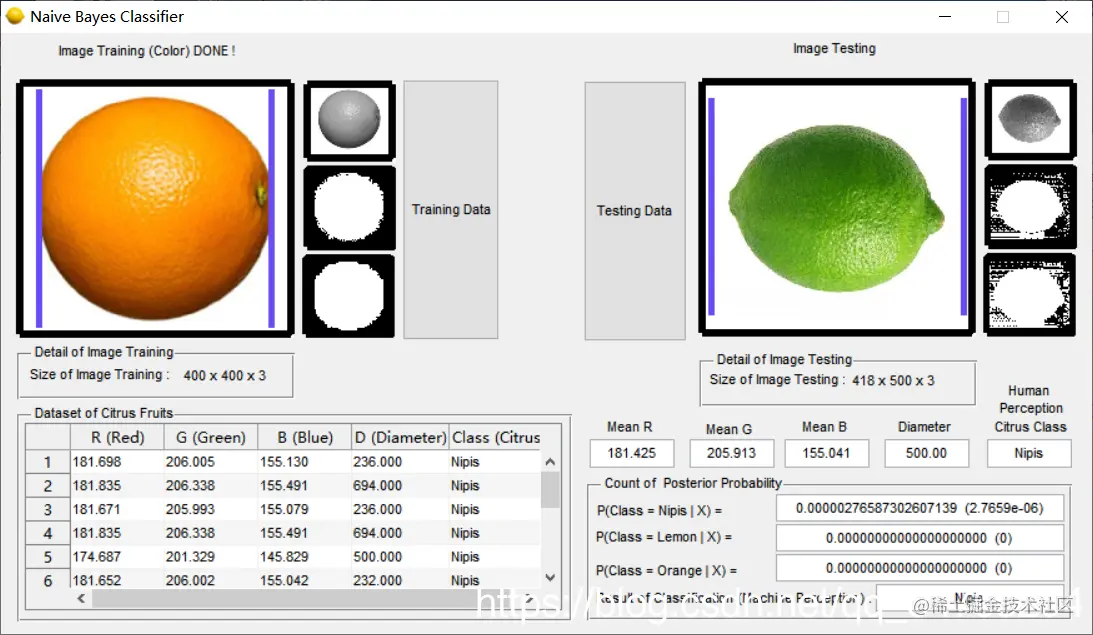Click cell 145.829 in row 5
This screenshot has width=1093, height=635.
305,557
